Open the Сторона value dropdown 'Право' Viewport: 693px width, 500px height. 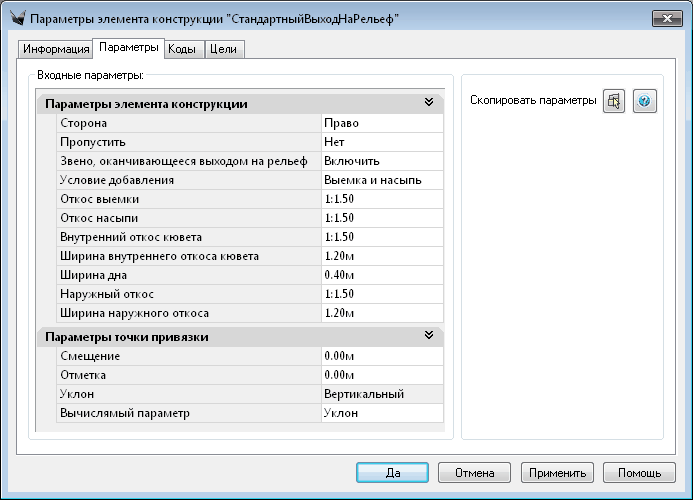[381, 123]
